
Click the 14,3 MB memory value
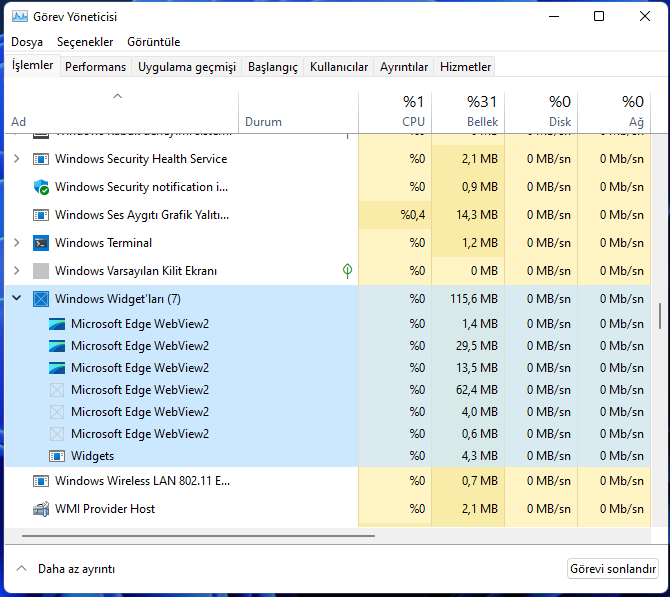coord(477,215)
